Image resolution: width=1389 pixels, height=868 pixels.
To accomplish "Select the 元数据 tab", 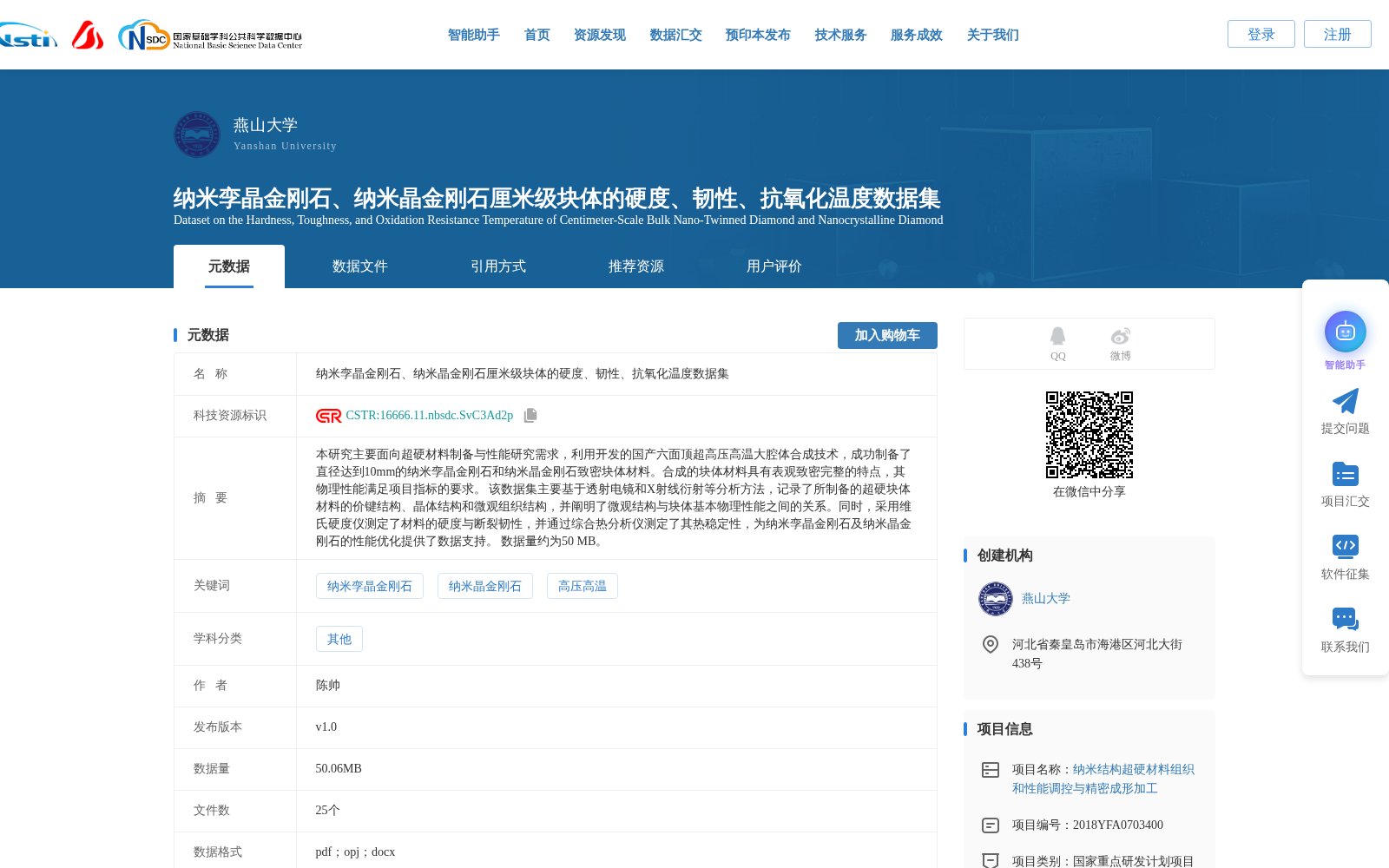I will click(x=229, y=266).
